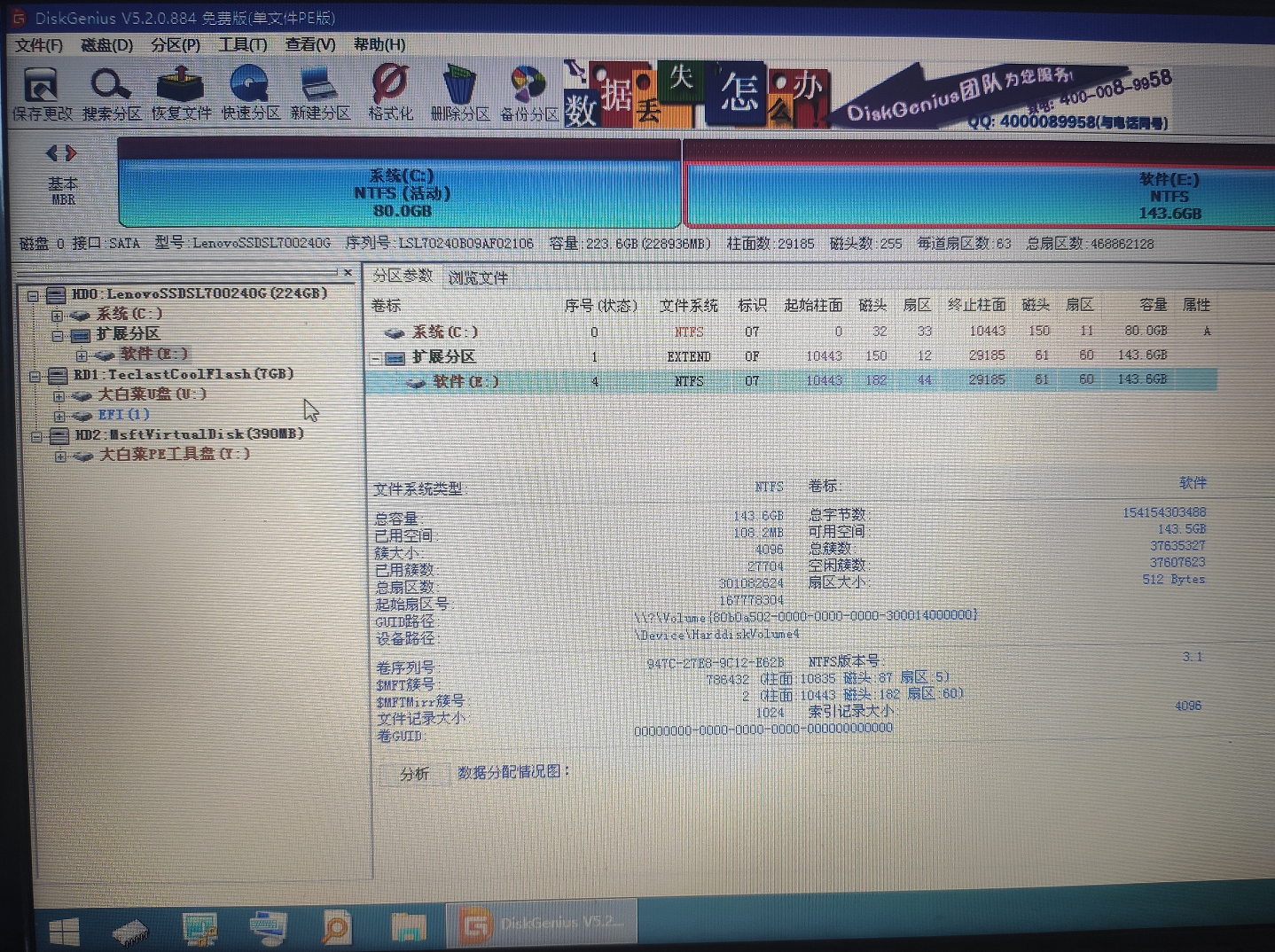Select the Software (E:) partition bar in the disk map

tap(980, 186)
